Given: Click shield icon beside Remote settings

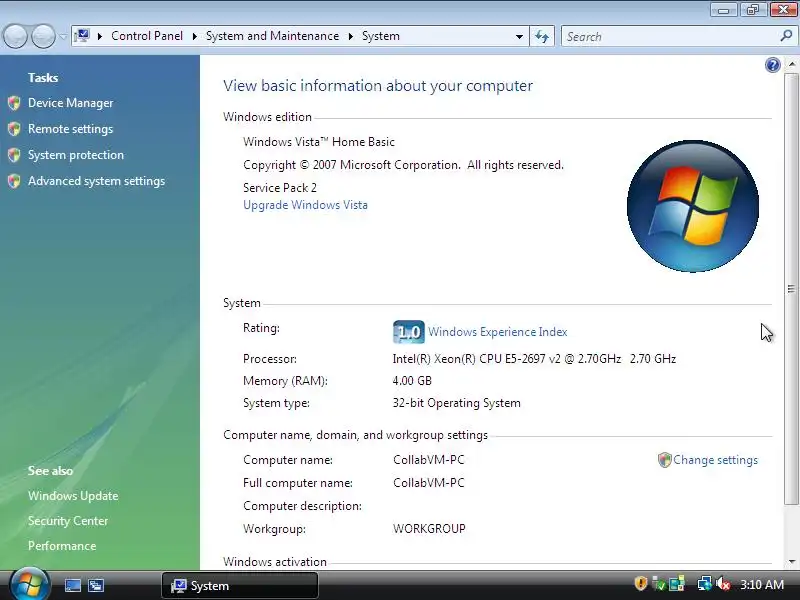Looking at the screenshot, I should point(14,129).
